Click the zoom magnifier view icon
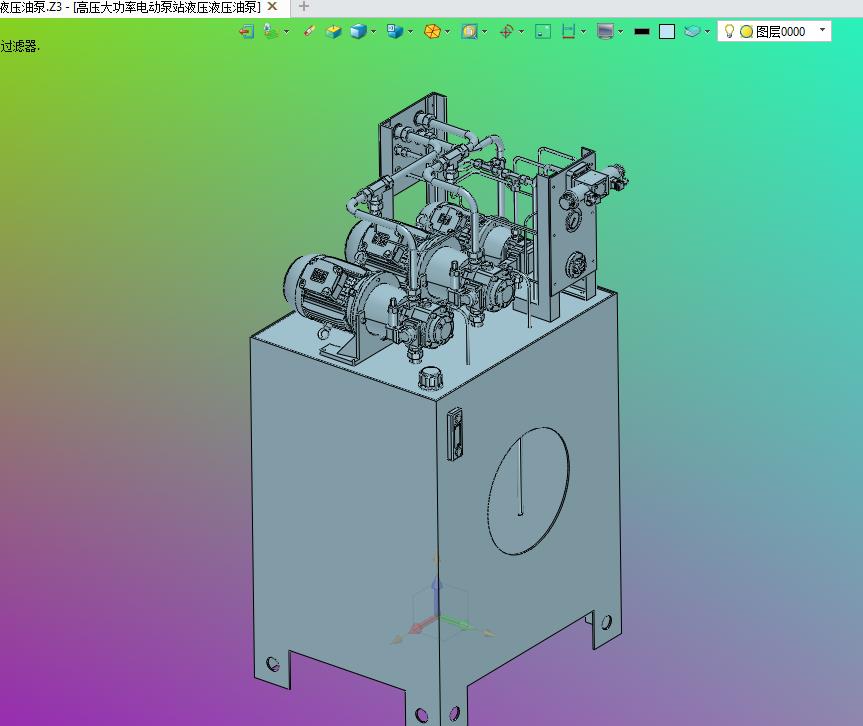 (x=469, y=31)
